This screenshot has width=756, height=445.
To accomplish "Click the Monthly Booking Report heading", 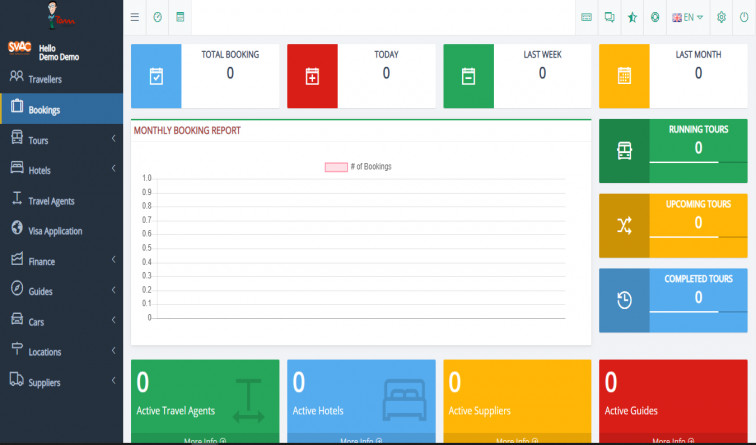I will coord(187,131).
